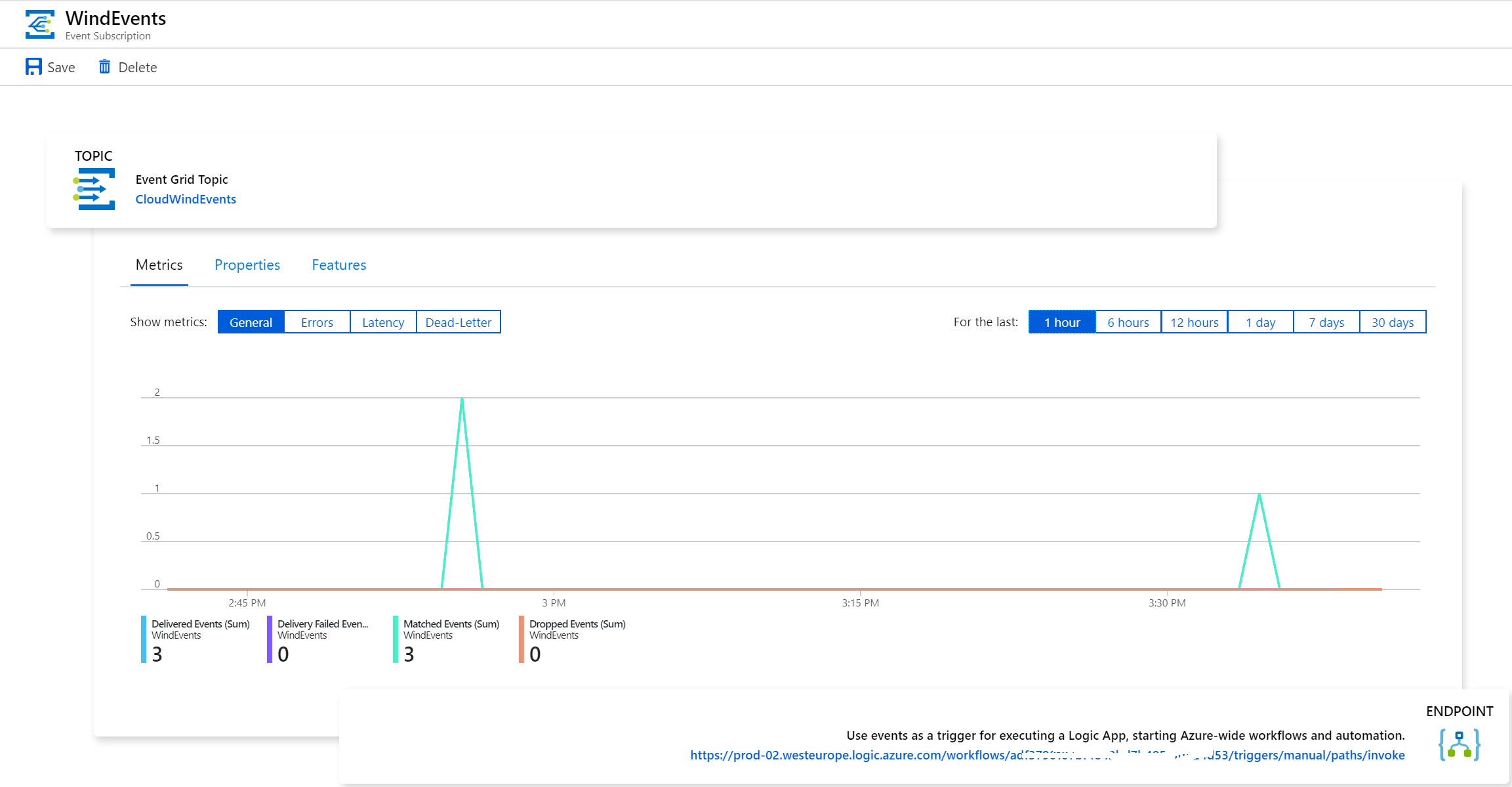Switch to the Properties tab

click(247, 265)
